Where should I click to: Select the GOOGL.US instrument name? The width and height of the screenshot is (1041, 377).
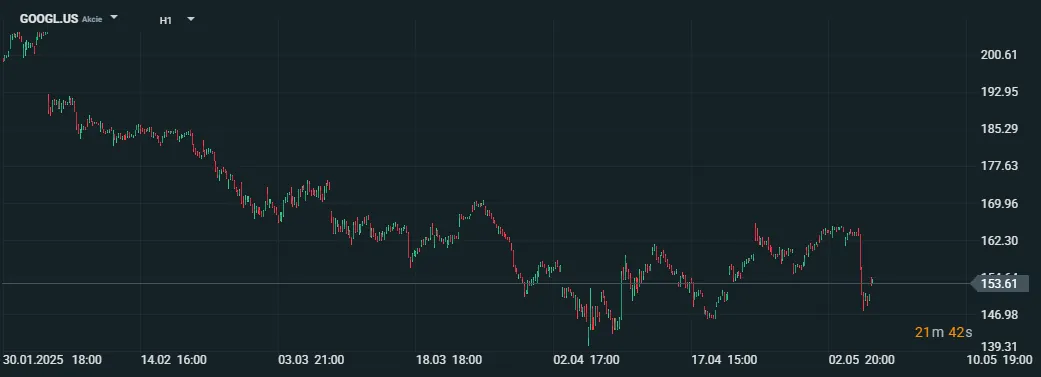[49, 19]
